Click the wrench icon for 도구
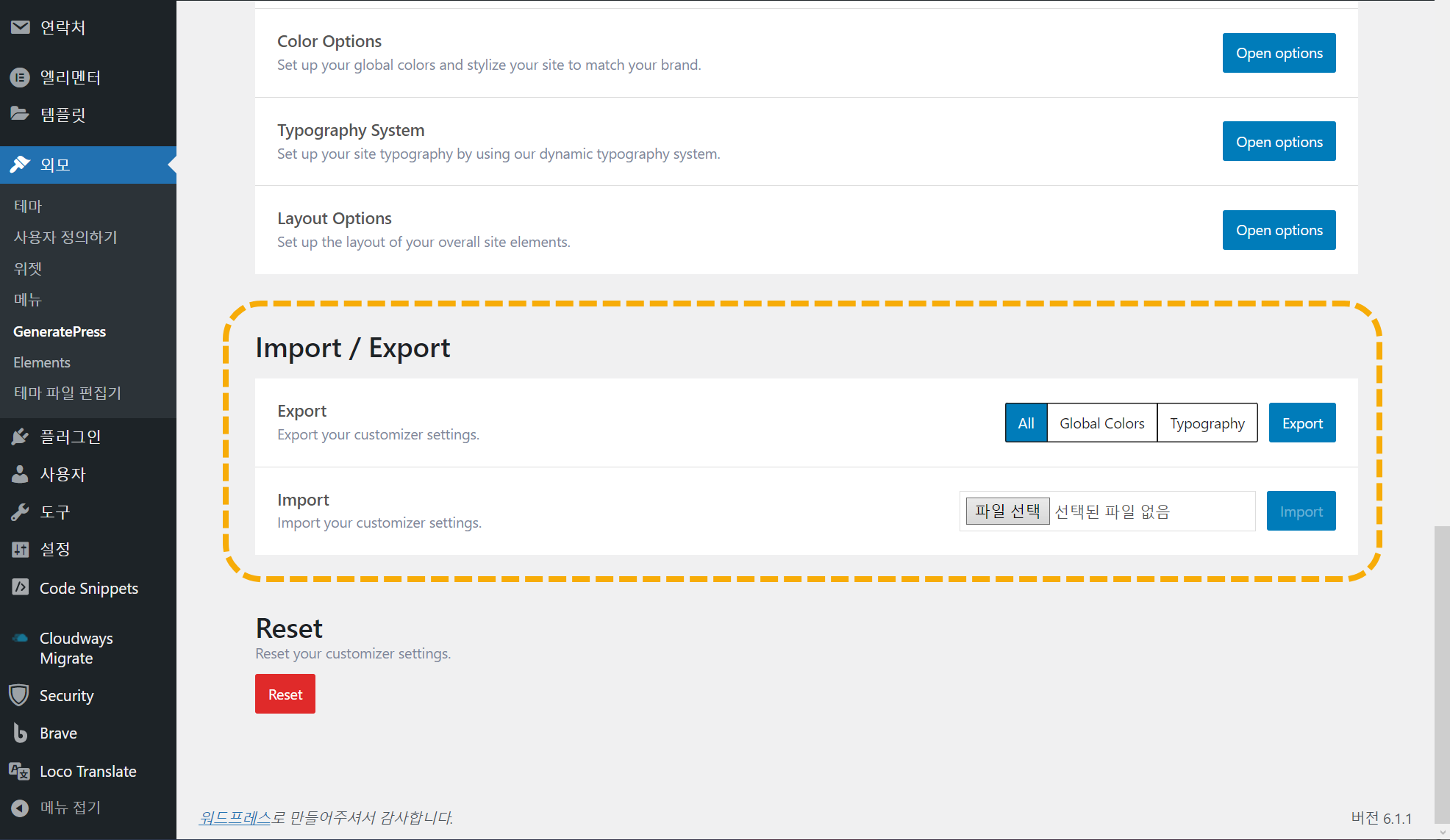 pos(20,511)
